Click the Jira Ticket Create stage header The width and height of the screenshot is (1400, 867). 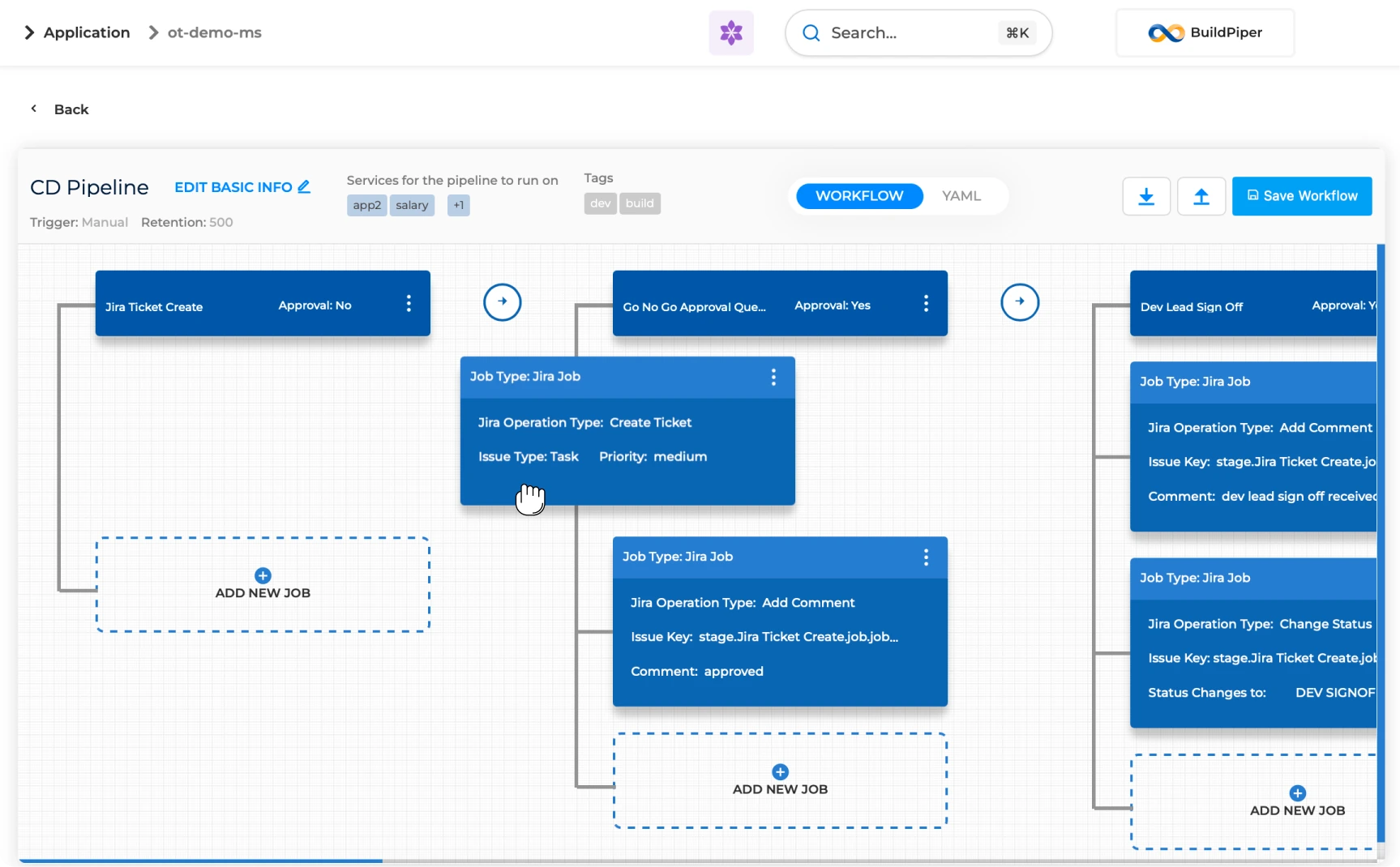click(263, 303)
